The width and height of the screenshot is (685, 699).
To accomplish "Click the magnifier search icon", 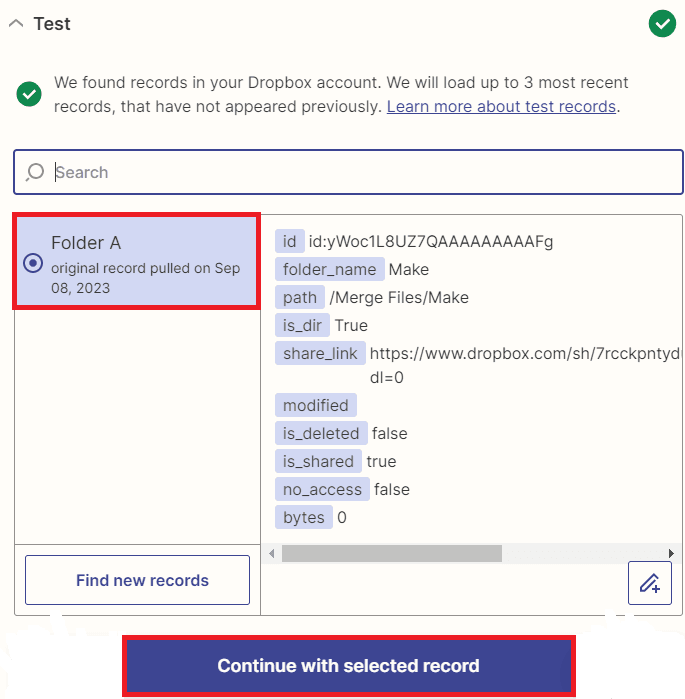I will point(35,172).
